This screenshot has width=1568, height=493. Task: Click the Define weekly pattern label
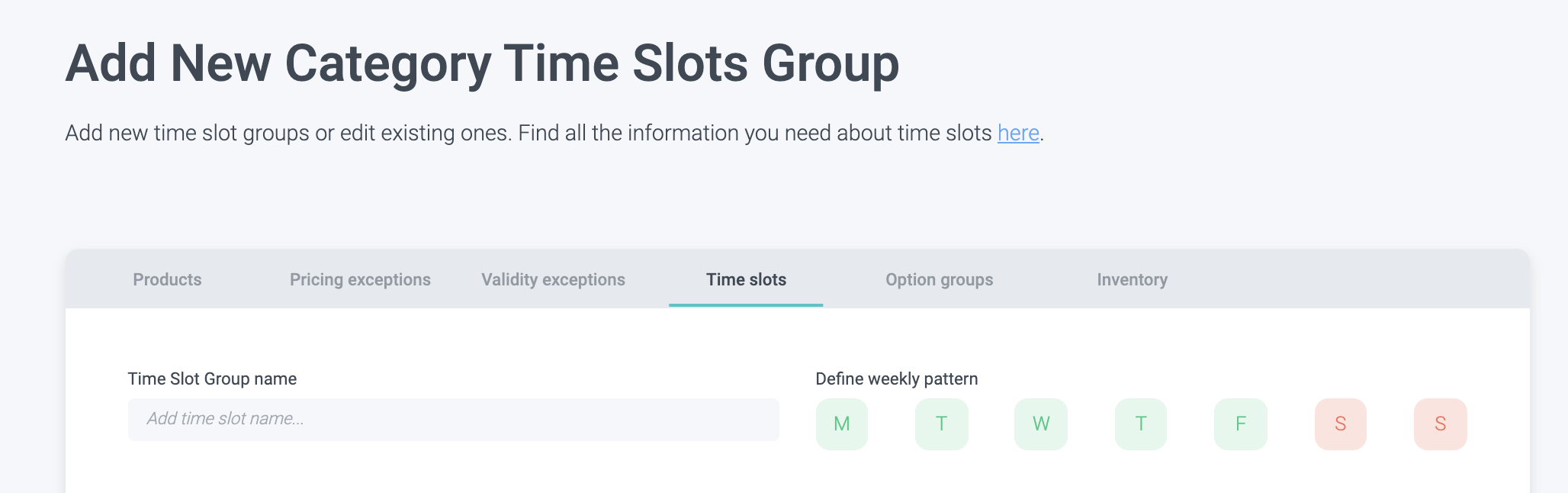tap(896, 379)
